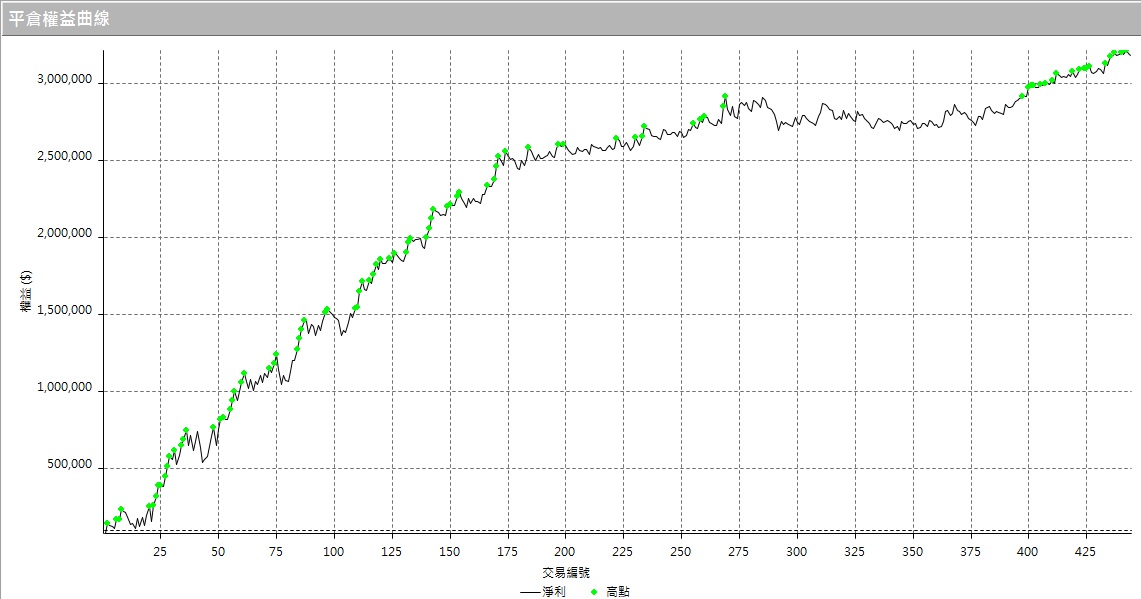Click the 1,000,000 y-axis label
Screen dimensions: 1141x599
pyautogui.click(x=65, y=388)
